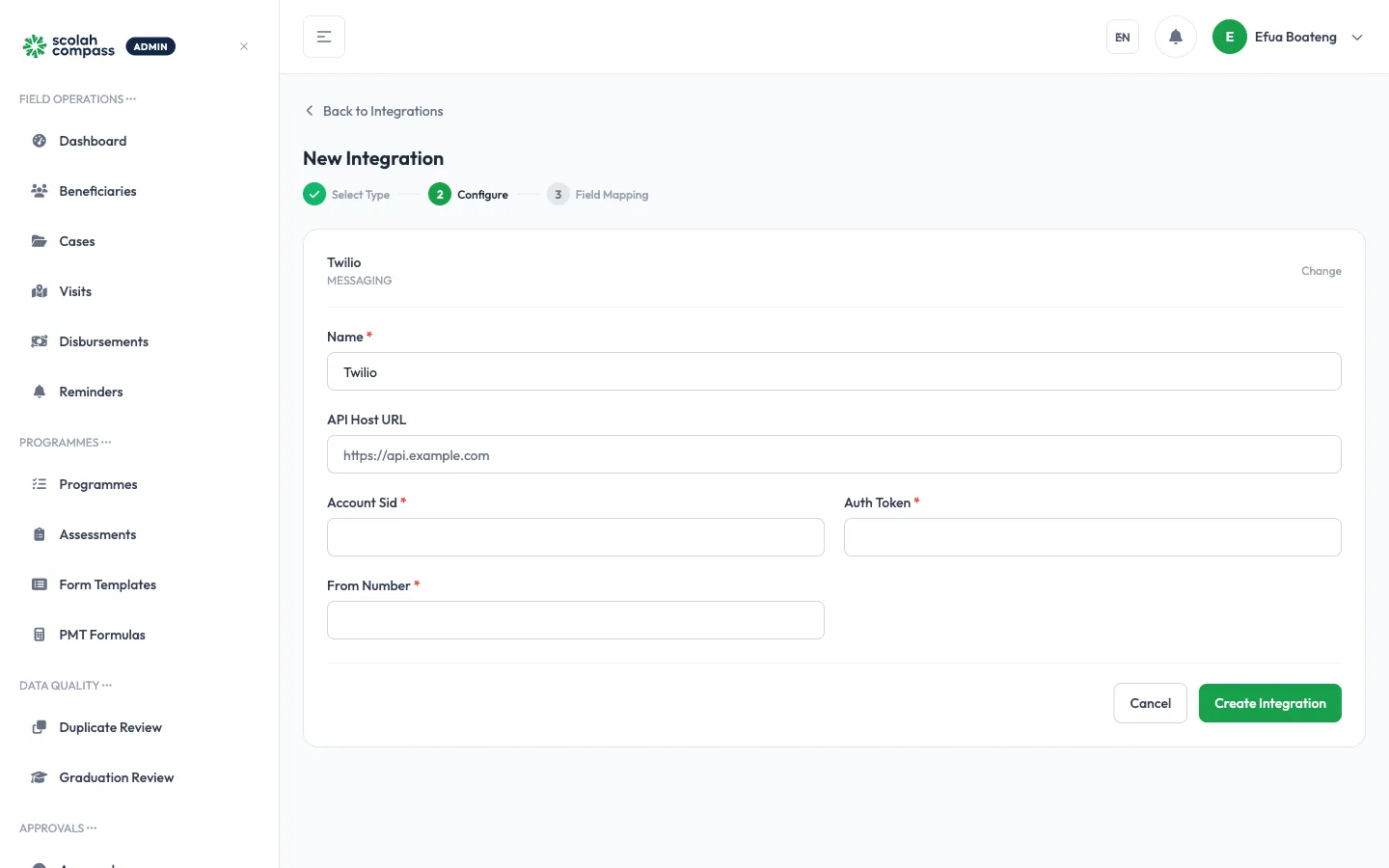Click the MESSAGING type label under Twilio

pos(360,281)
